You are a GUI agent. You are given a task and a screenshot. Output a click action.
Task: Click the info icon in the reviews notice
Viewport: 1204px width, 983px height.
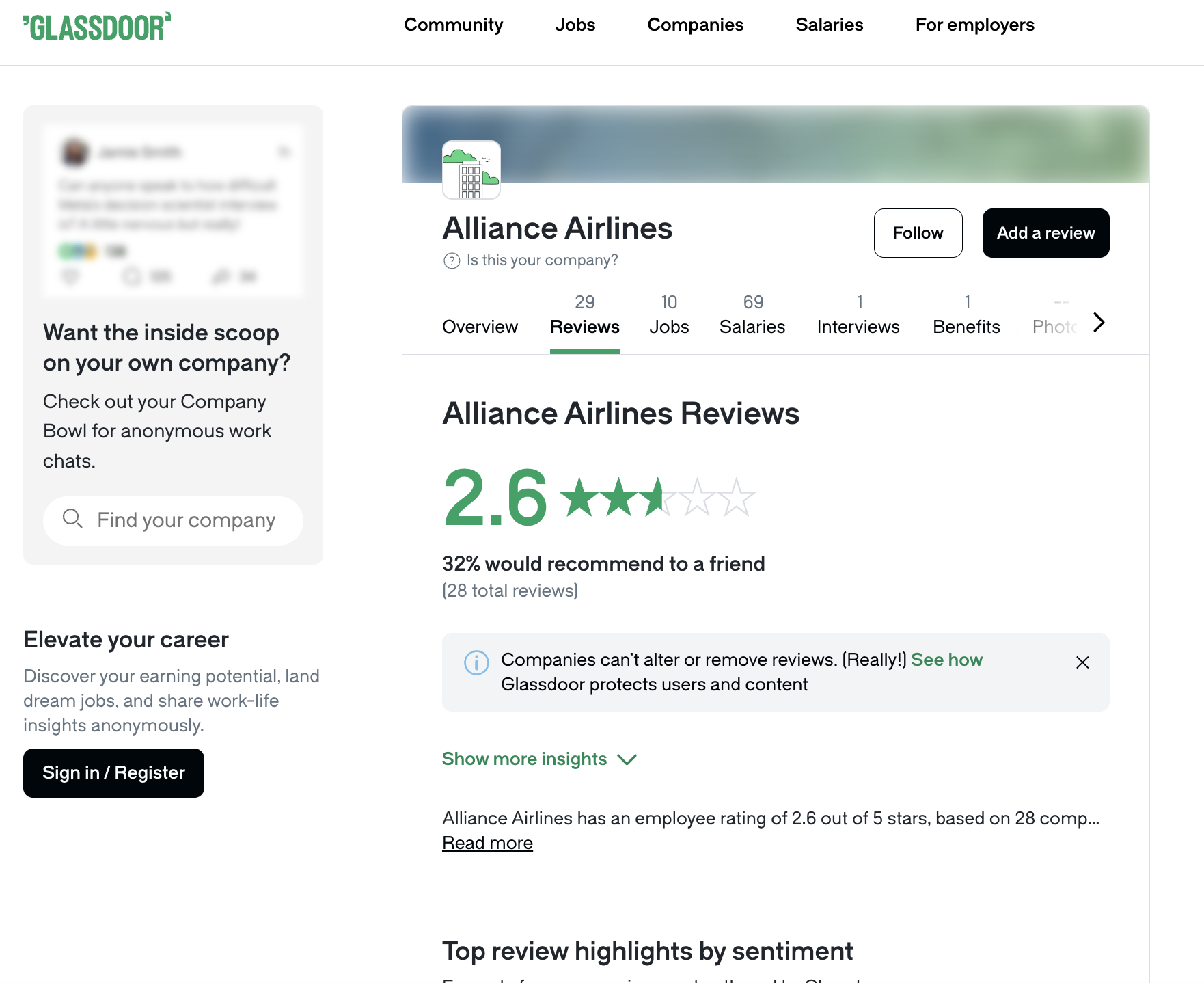pos(476,662)
